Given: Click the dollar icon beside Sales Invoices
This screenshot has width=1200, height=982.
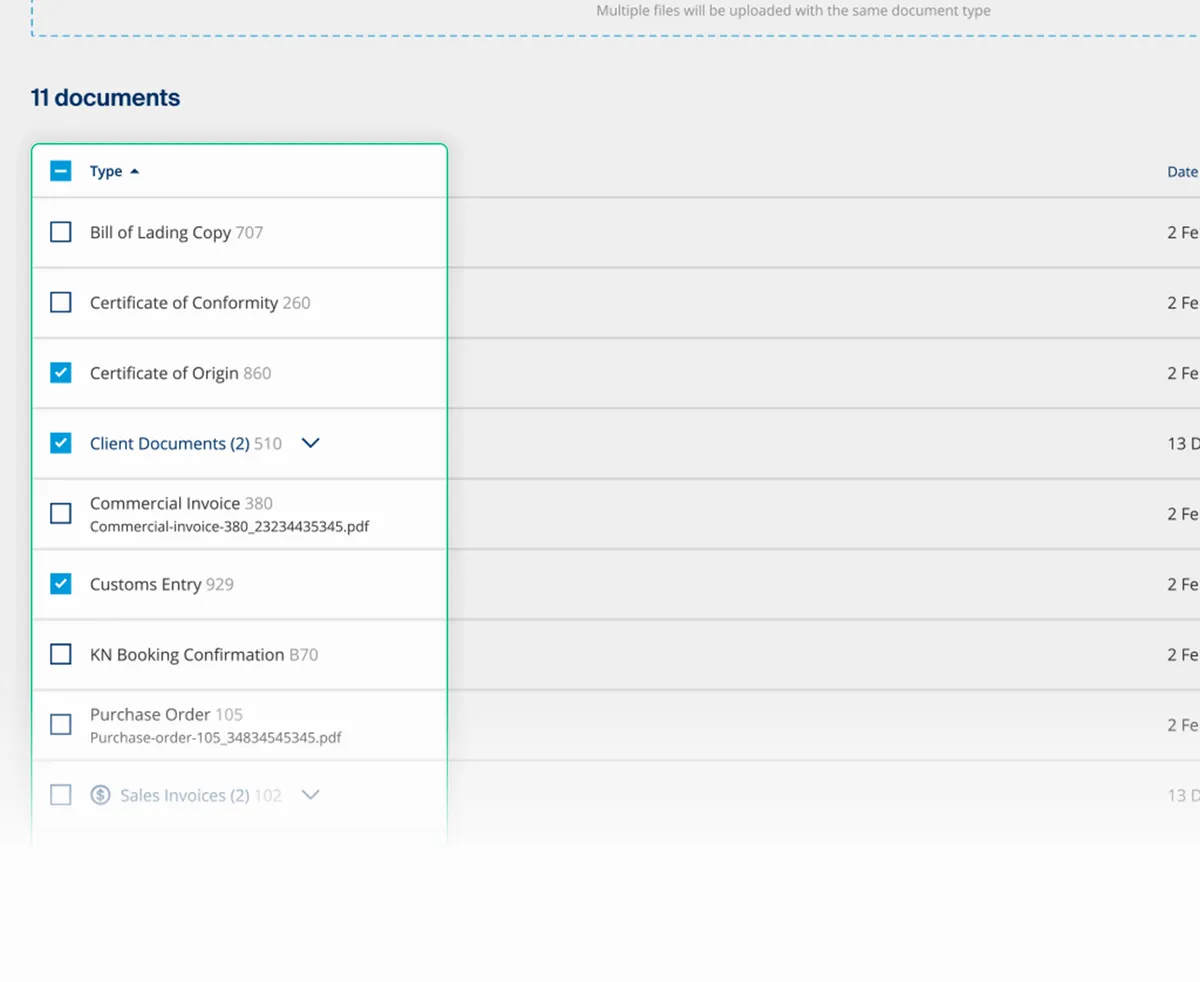Looking at the screenshot, I should point(100,795).
